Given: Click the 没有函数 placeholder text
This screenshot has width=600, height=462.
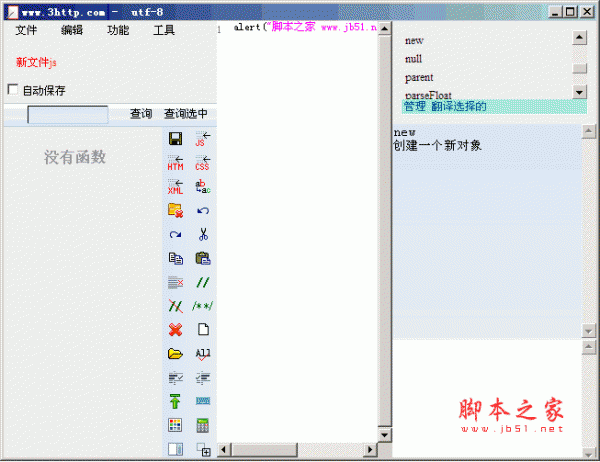Looking at the screenshot, I should pos(75,157).
